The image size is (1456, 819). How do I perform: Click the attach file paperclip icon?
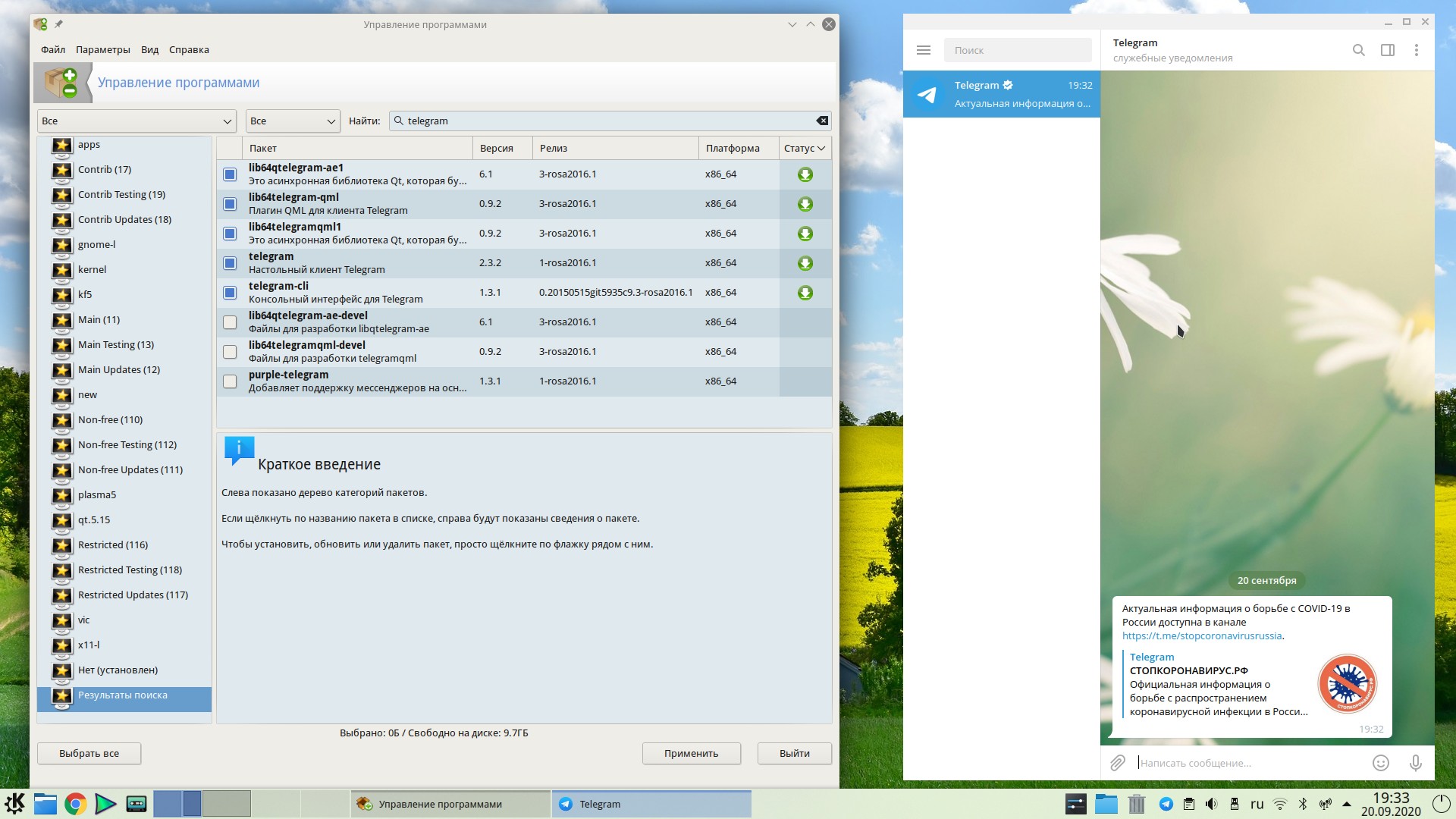pos(1117,763)
